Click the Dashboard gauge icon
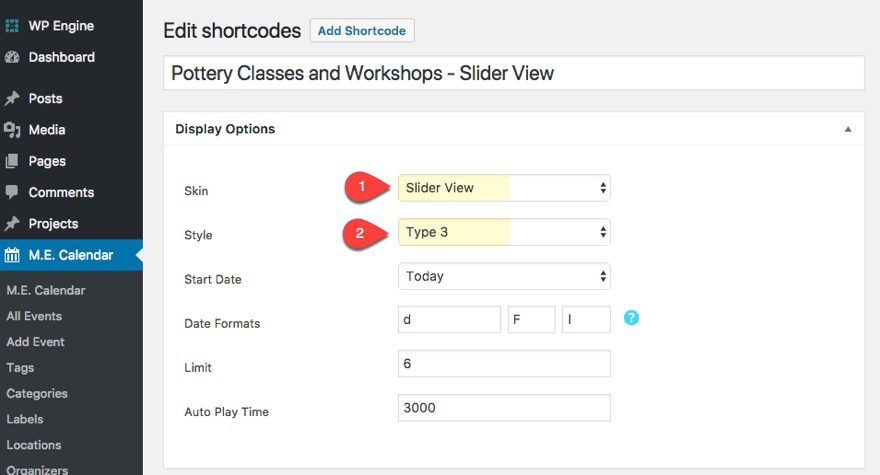The image size is (880, 475). (12, 57)
